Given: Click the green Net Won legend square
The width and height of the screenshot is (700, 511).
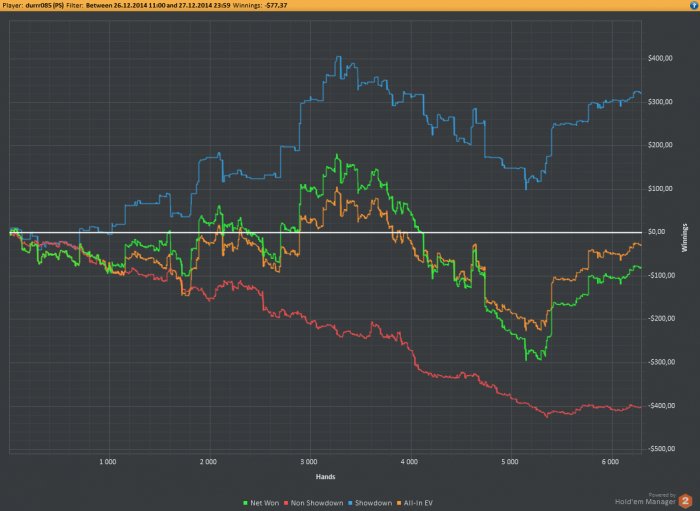Looking at the screenshot, I should click(x=245, y=503).
